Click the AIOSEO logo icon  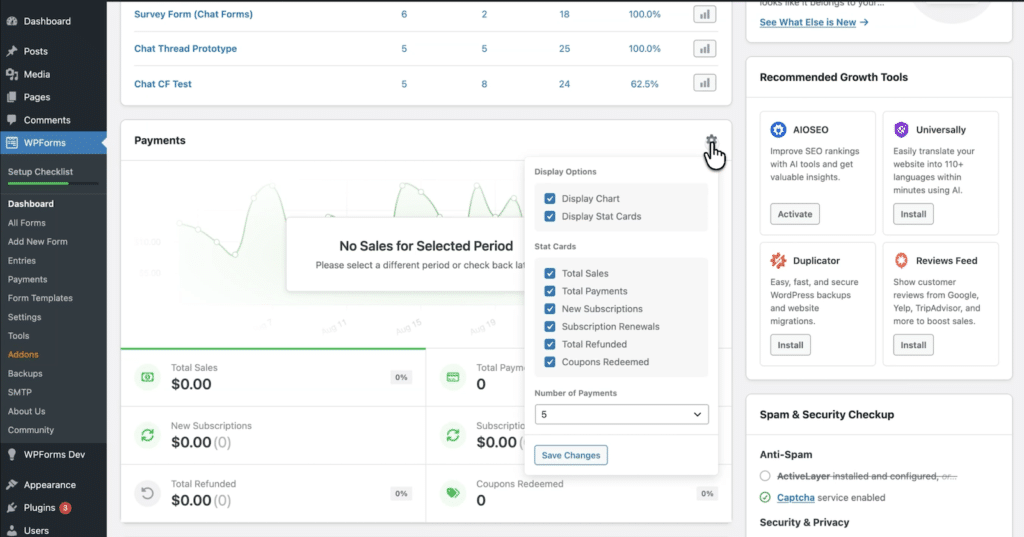778,129
